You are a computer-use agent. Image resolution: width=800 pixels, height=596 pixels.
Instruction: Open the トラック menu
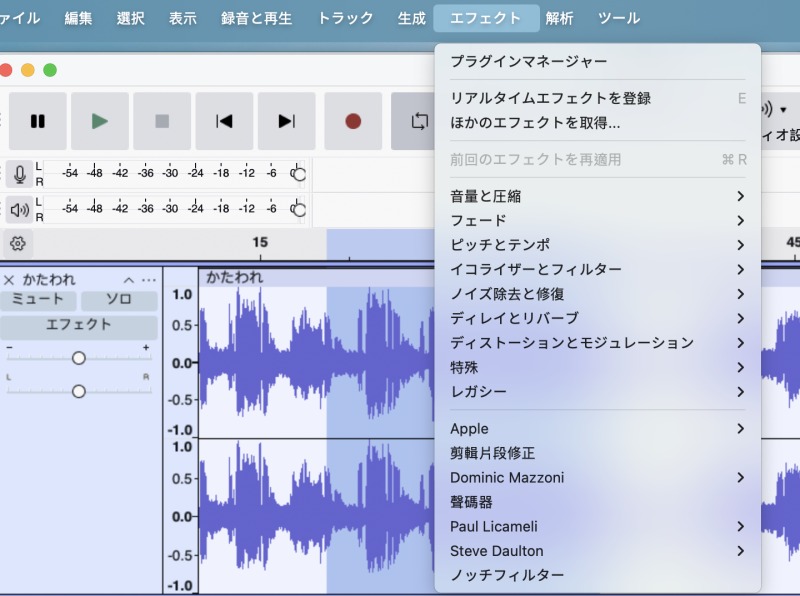pos(345,18)
